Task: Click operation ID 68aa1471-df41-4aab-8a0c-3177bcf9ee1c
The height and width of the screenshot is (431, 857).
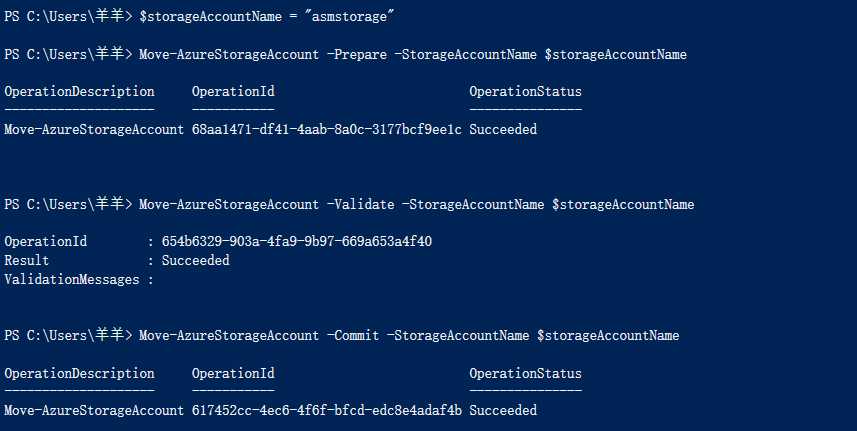Action: click(x=326, y=129)
